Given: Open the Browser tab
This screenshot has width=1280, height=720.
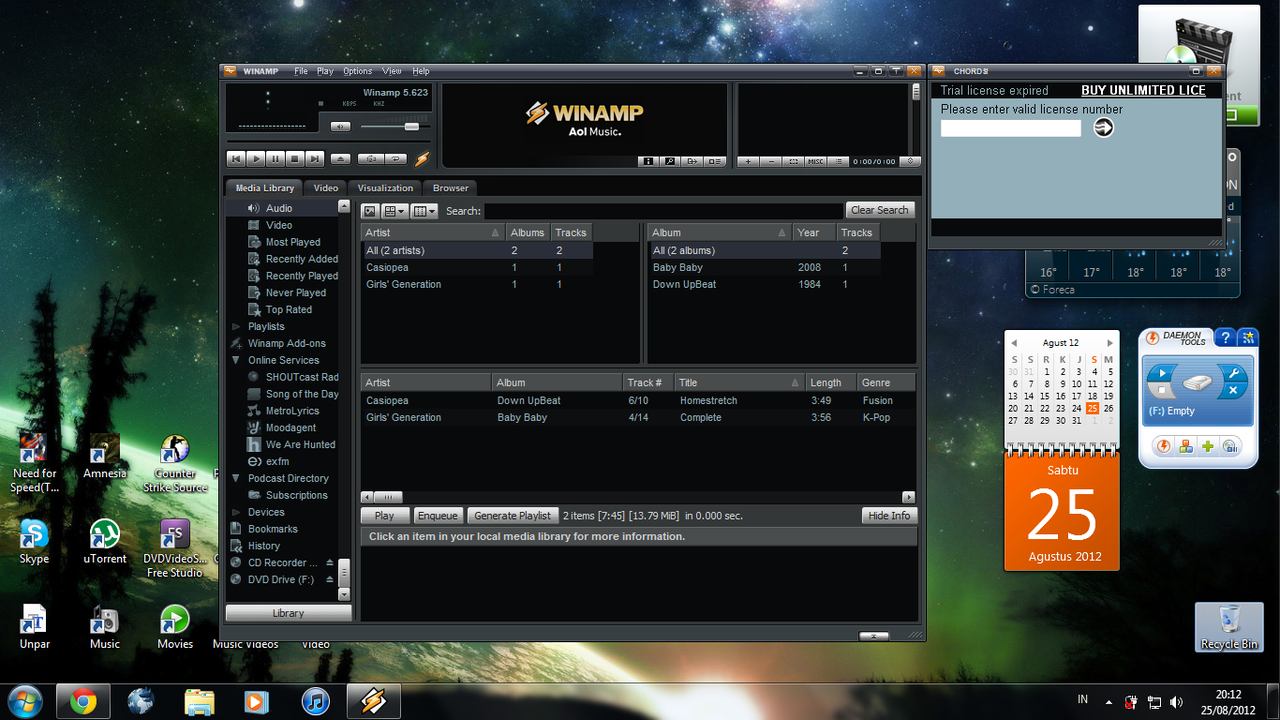Looking at the screenshot, I should click(451, 188).
